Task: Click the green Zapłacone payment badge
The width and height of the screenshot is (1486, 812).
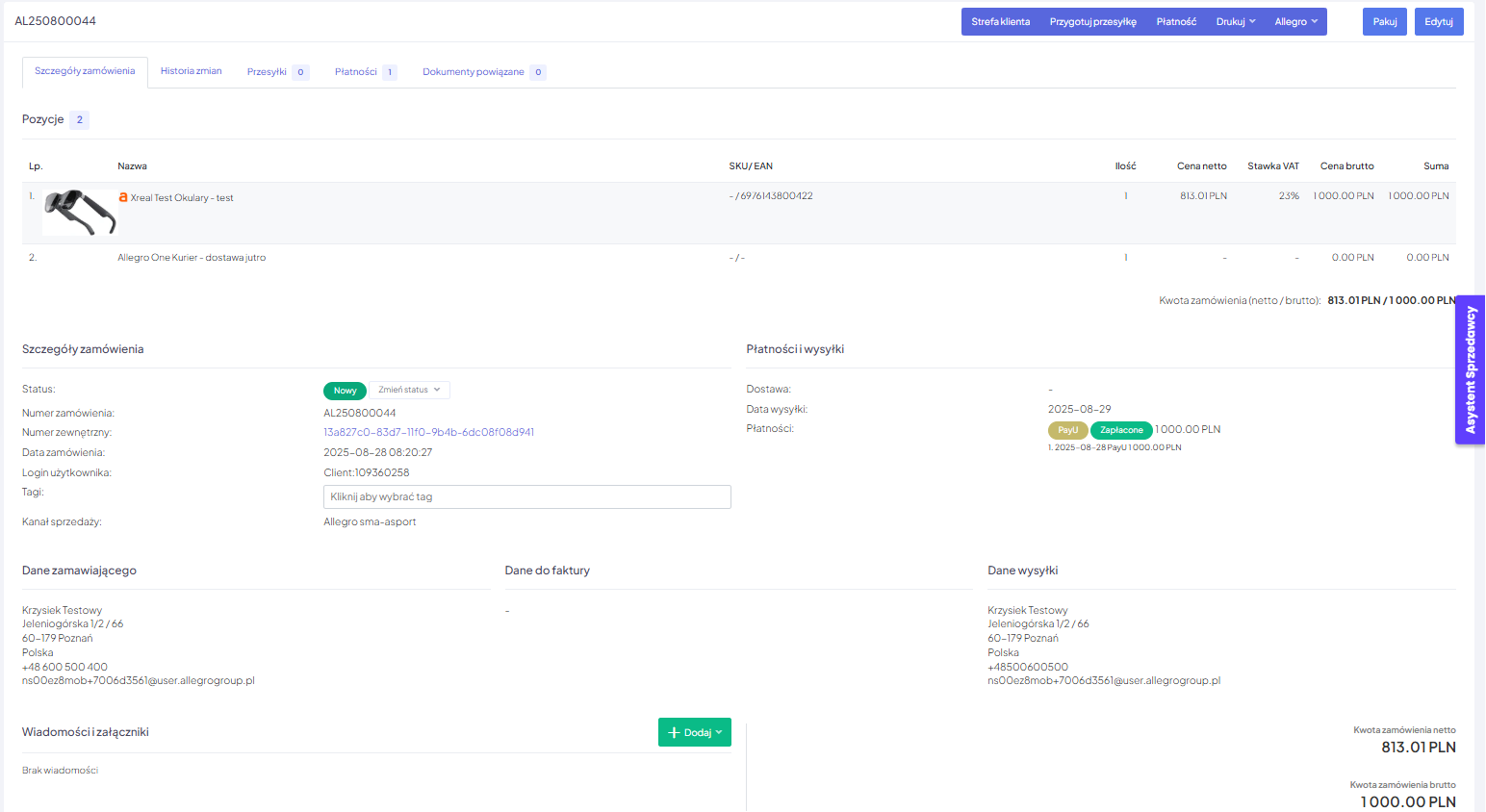Action: coord(1121,430)
